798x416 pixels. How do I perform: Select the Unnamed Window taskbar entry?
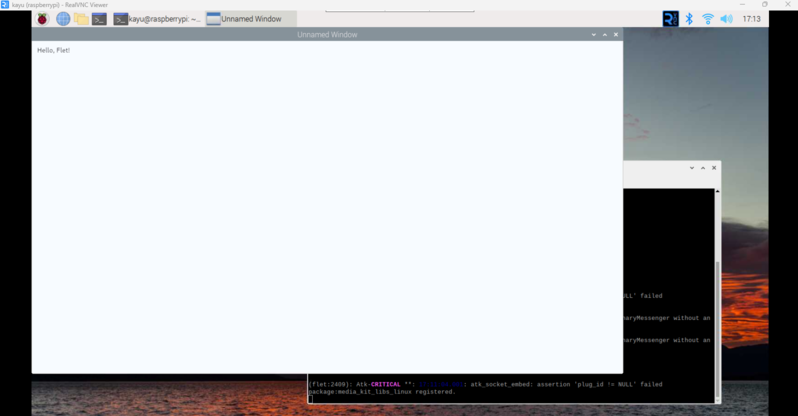coord(245,19)
